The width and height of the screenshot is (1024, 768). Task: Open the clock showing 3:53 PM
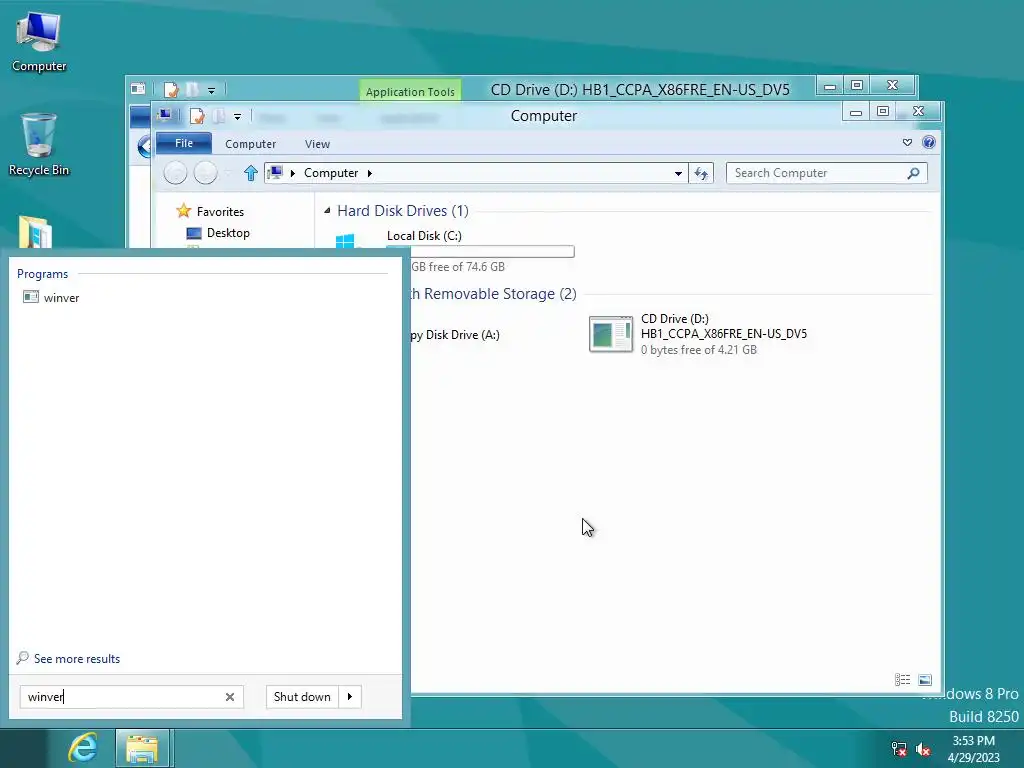(x=973, y=748)
